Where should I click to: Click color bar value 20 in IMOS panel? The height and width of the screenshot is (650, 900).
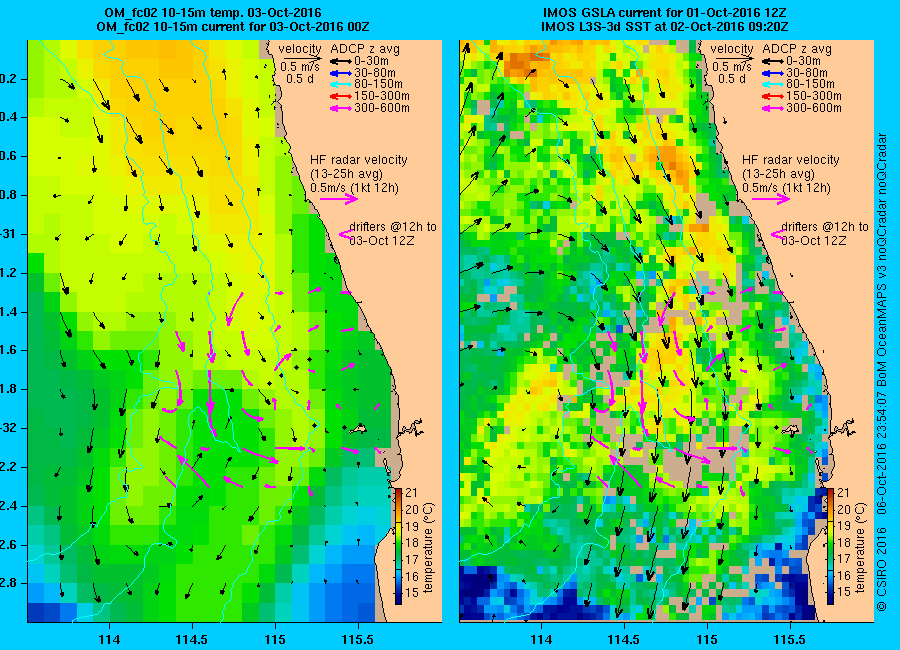coord(843,509)
